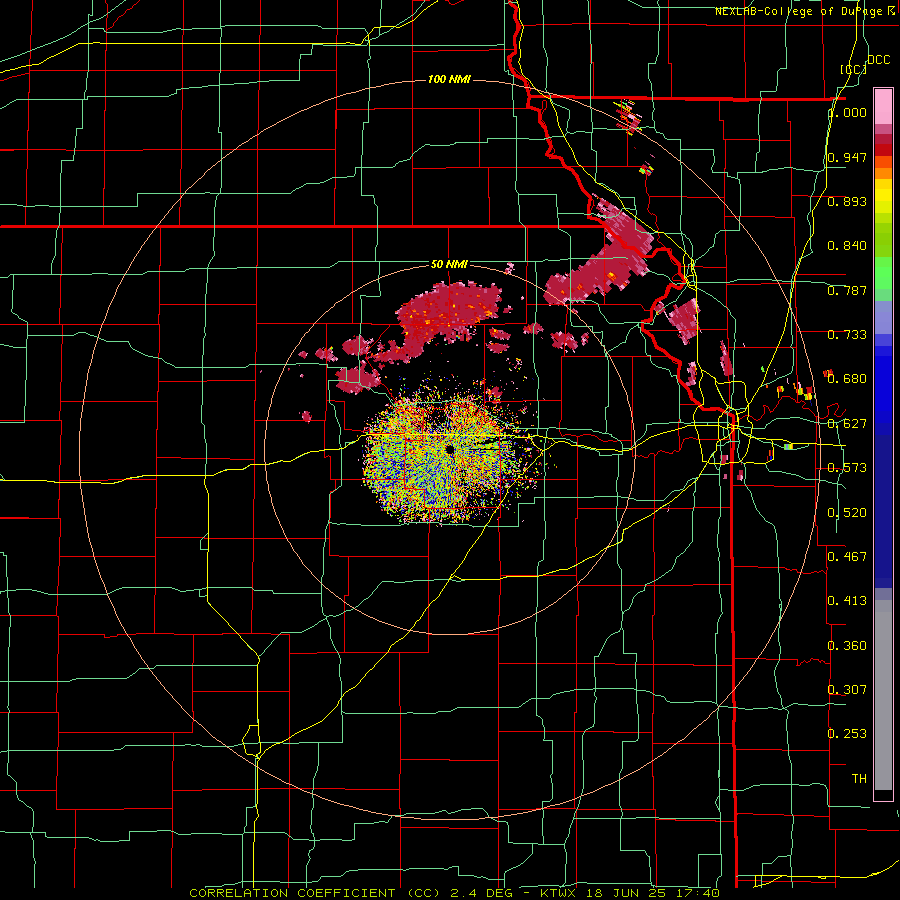Click the 0.467 legend value

[847, 557]
